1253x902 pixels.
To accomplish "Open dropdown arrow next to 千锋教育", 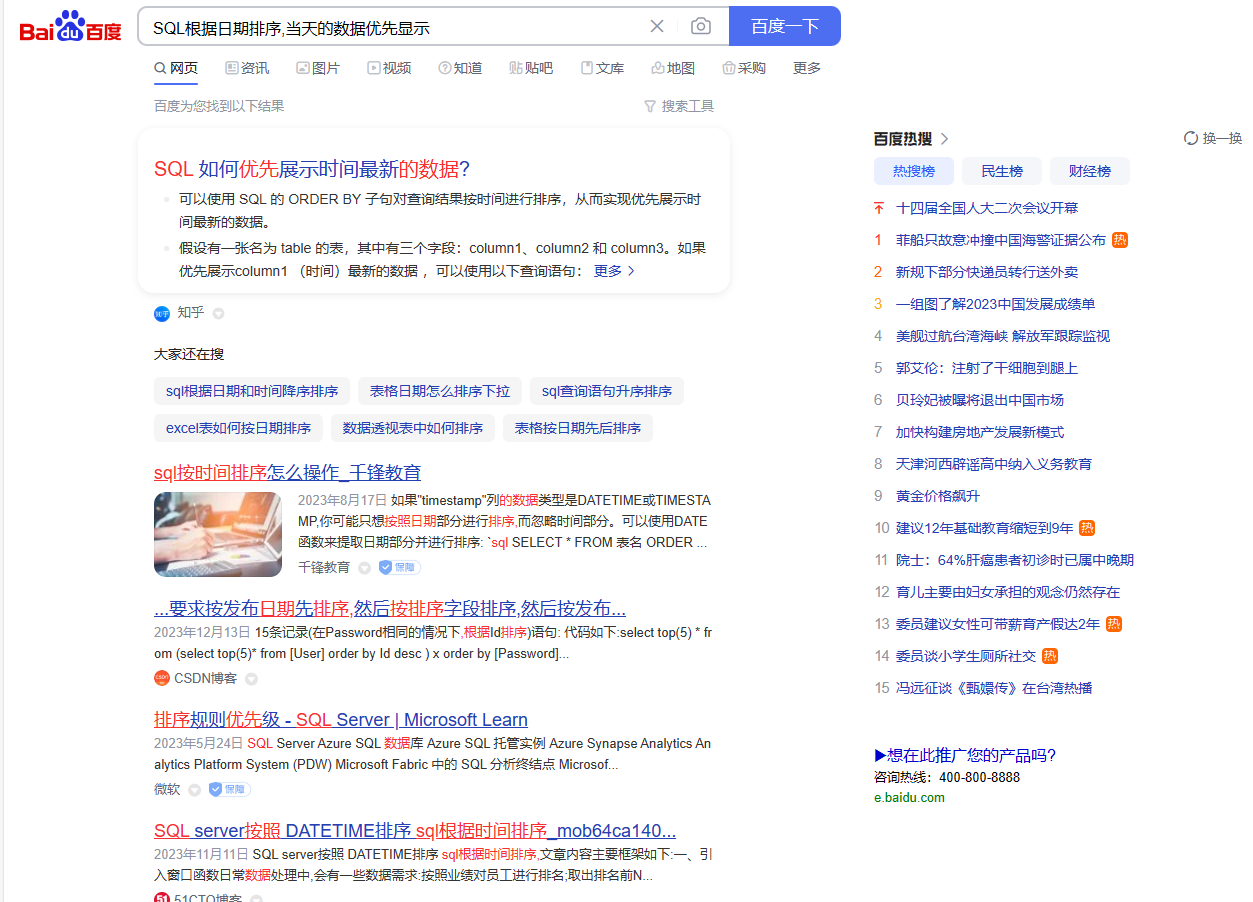I will [364, 568].
